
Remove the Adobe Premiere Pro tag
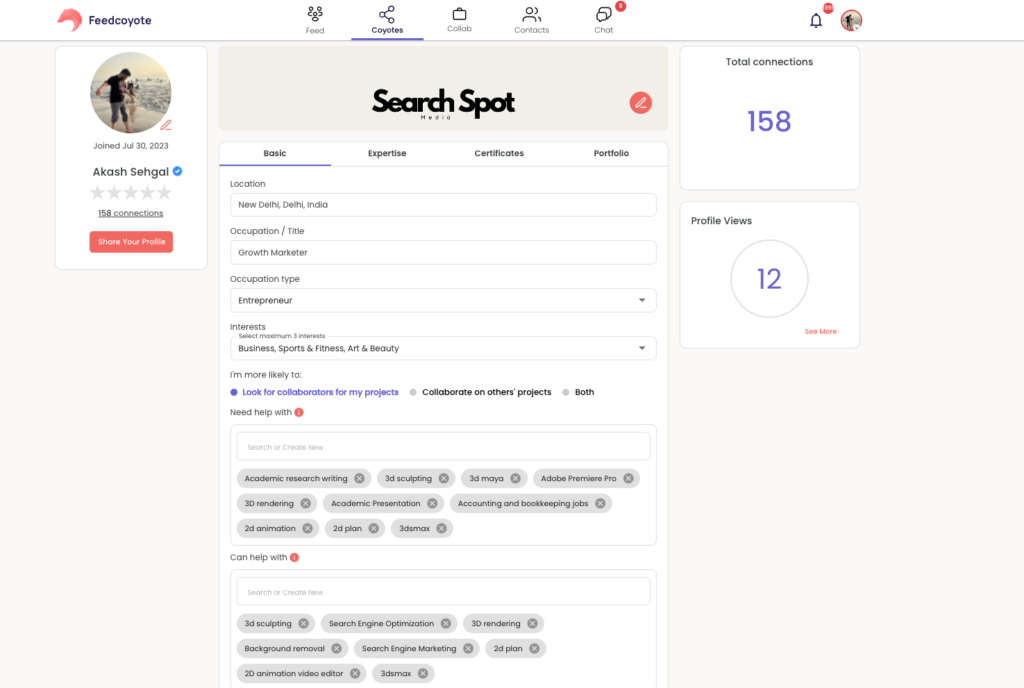[x=628, y=479]
